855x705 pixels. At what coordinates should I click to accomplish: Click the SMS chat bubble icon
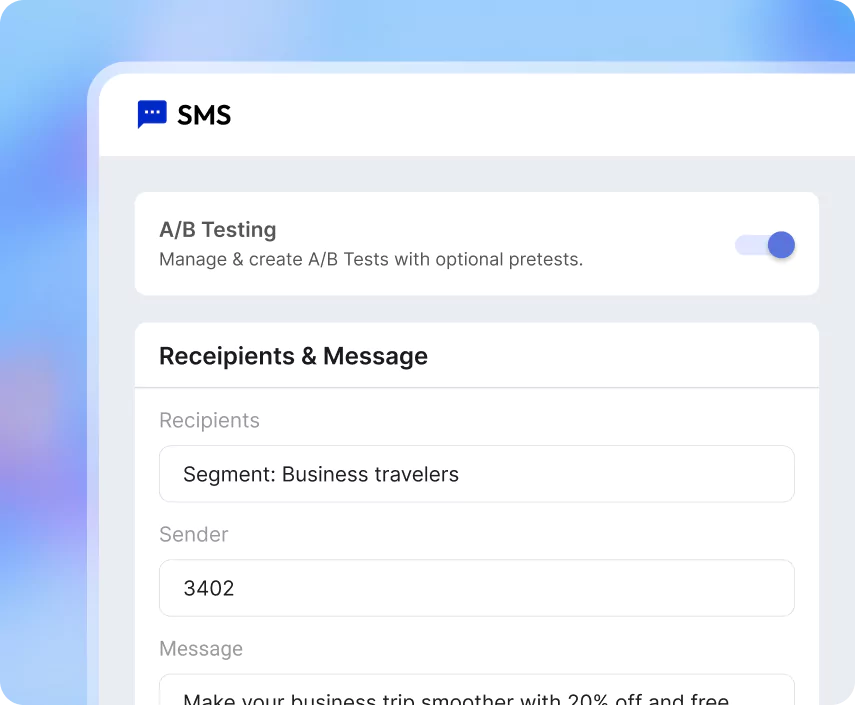152,115
